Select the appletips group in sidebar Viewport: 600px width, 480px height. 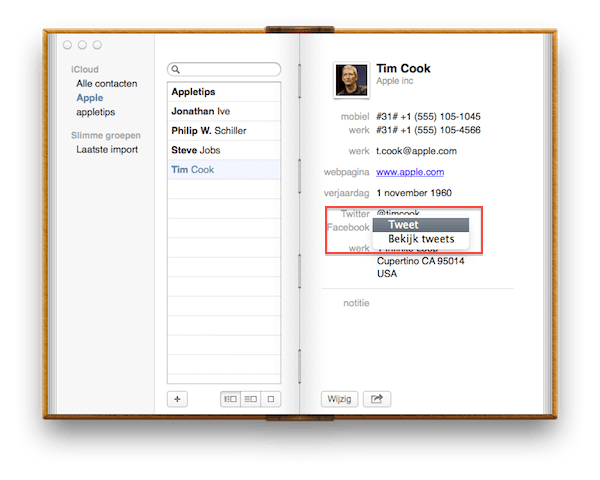95,112
